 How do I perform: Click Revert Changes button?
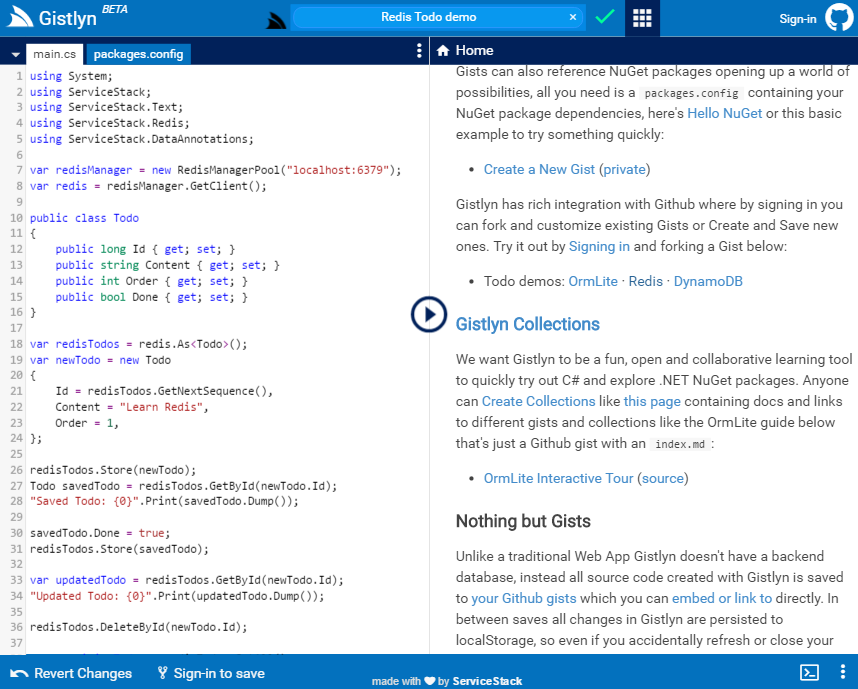click(x=71, y=673)
